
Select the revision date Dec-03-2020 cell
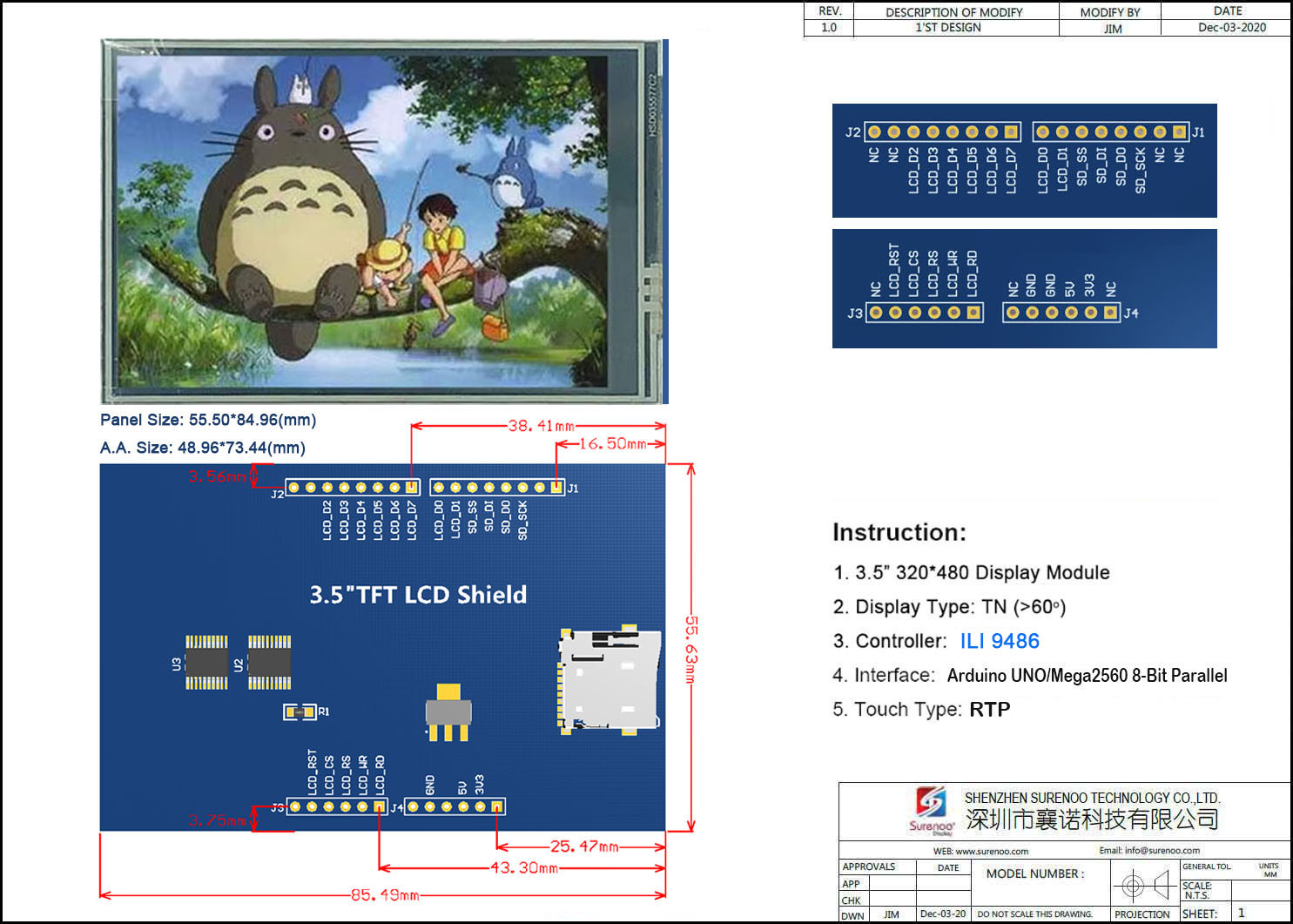point(1231,28)
